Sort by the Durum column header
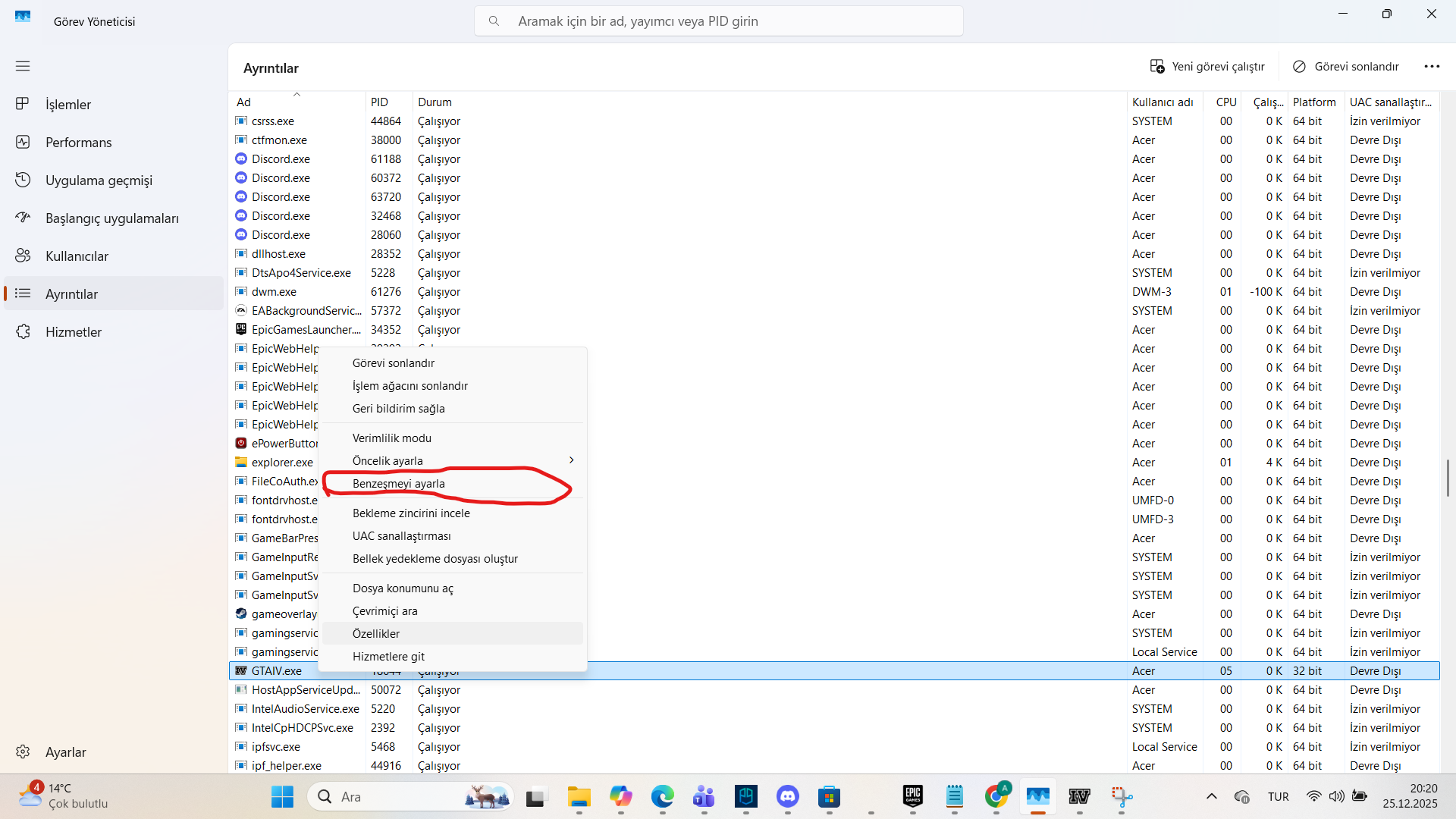 click(770, 102)
